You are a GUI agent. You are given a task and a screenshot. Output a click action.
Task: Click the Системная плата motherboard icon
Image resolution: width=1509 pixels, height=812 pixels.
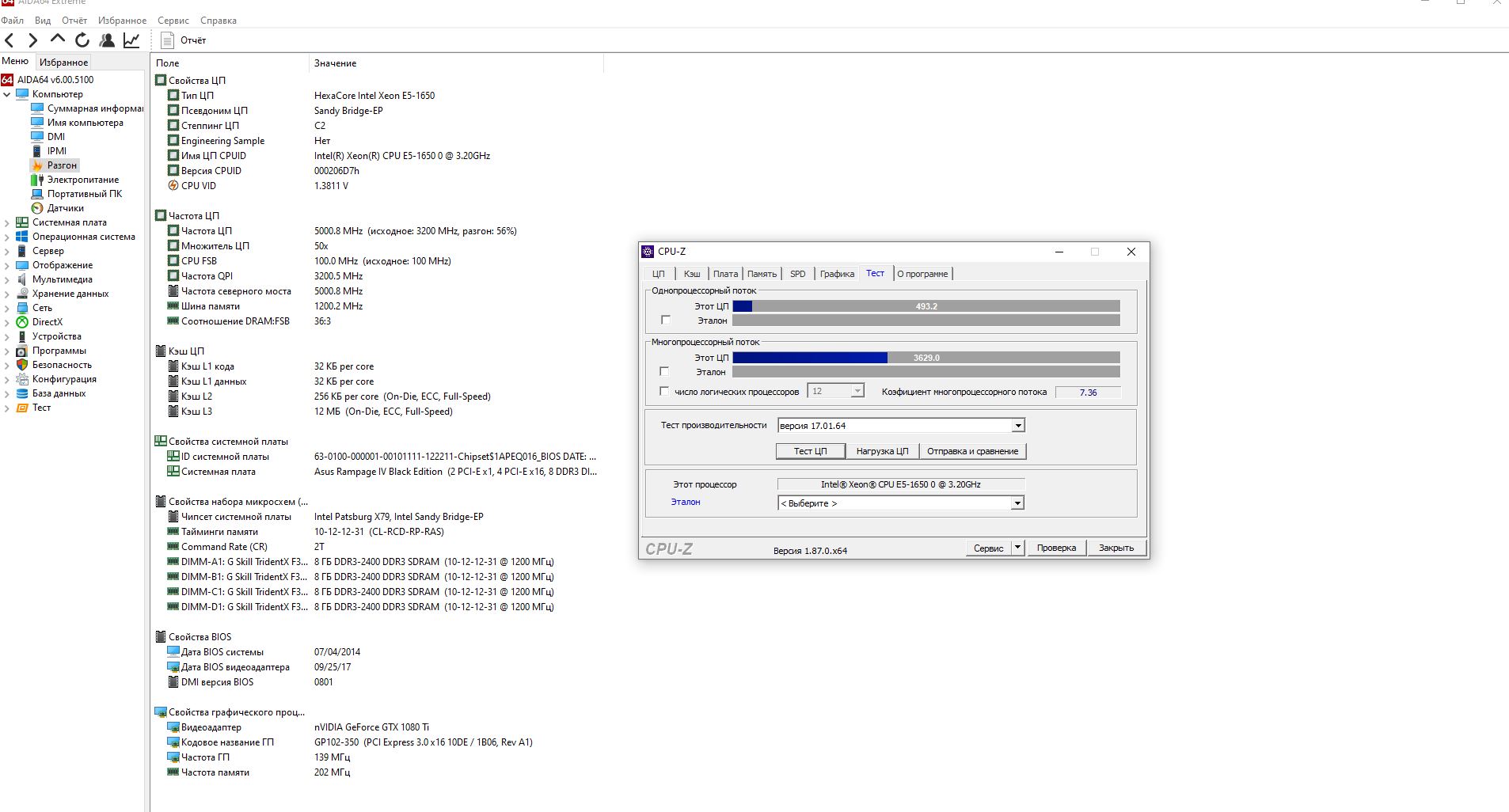click(22, 222)
